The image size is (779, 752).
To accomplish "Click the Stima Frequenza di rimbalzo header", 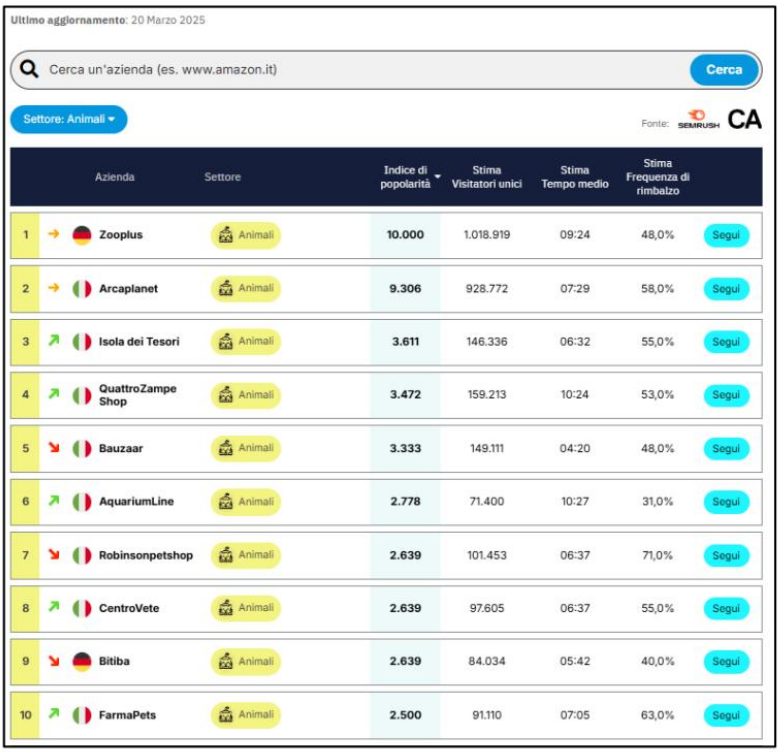I will click(658, 177).
